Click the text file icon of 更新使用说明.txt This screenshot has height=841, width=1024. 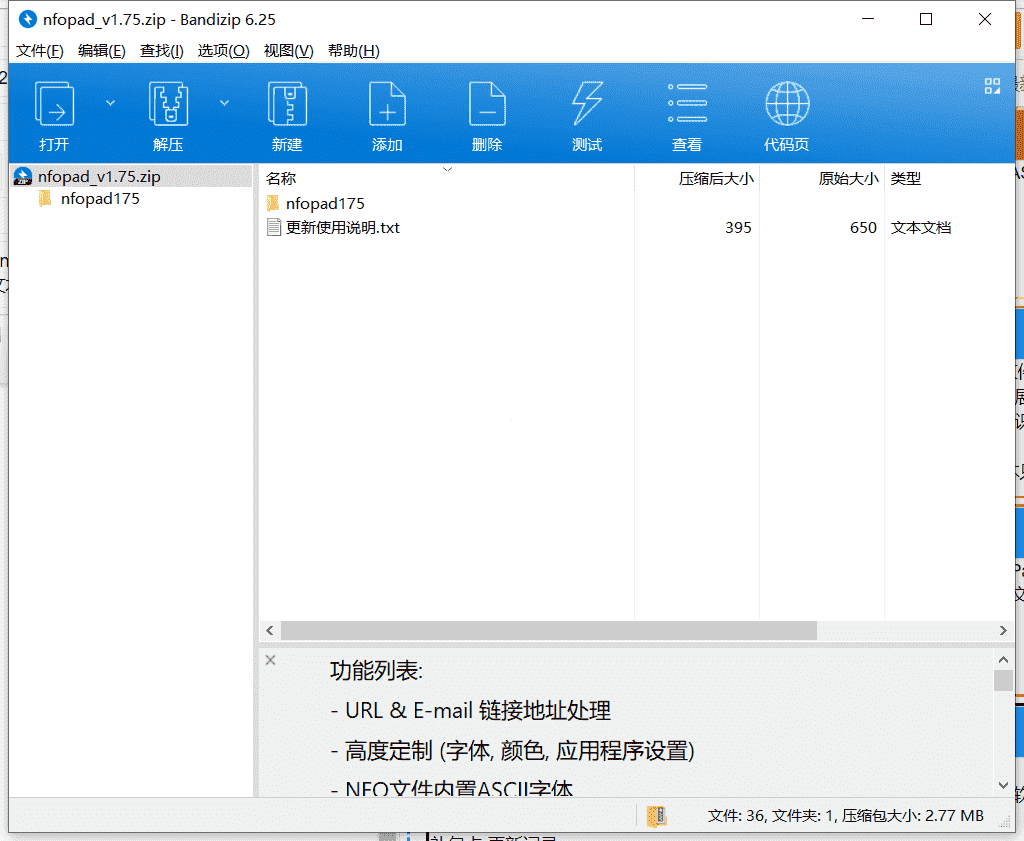(274, 227)
